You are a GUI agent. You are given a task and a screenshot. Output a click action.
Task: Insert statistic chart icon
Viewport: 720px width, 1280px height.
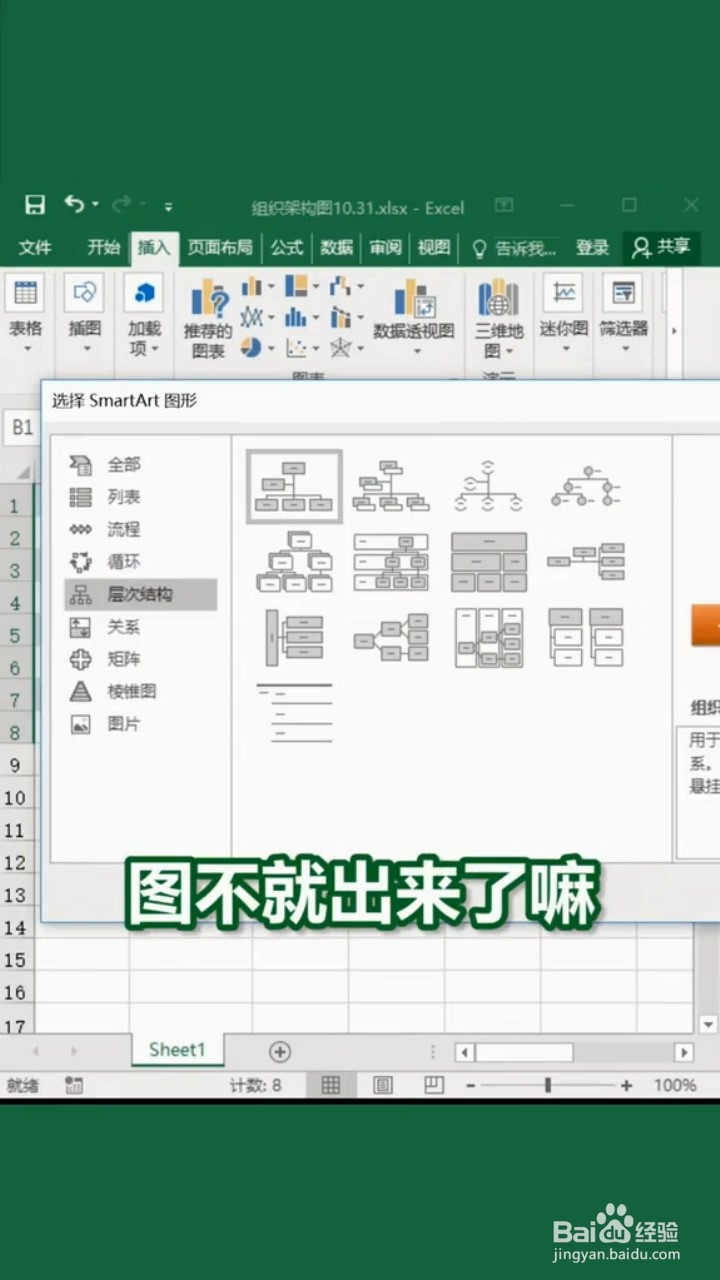pos(302,317)
